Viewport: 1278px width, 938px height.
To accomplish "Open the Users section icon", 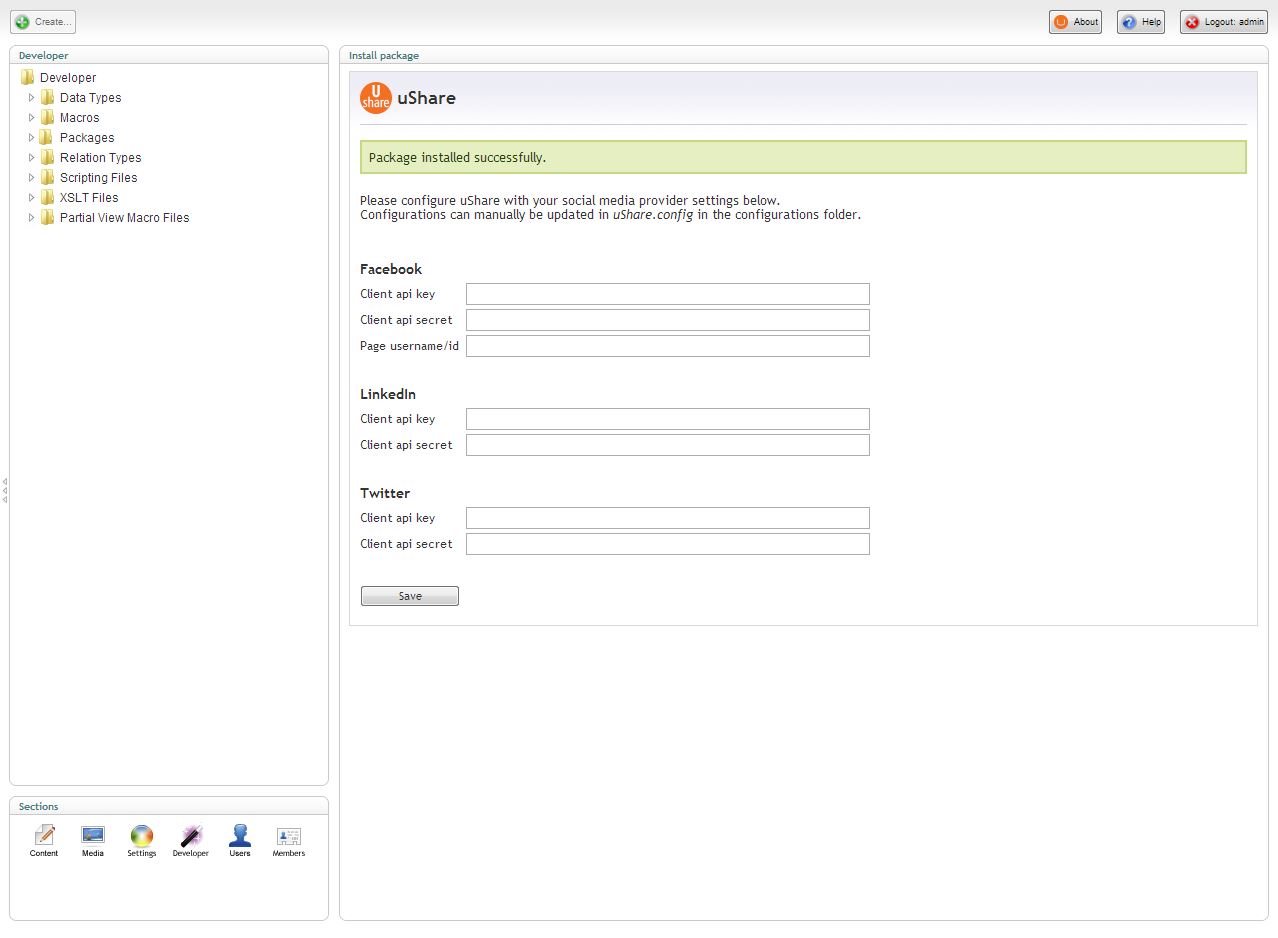I will pyautogui.click(x=240, y=835).
